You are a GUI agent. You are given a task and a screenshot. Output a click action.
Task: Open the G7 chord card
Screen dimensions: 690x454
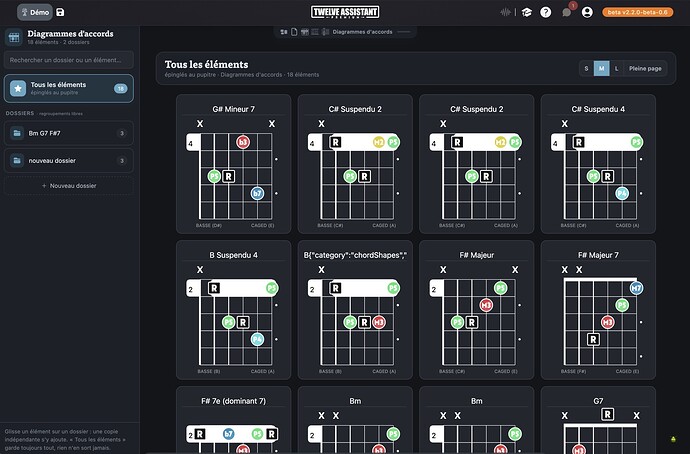pyautogui.click(x=598, y=420)
